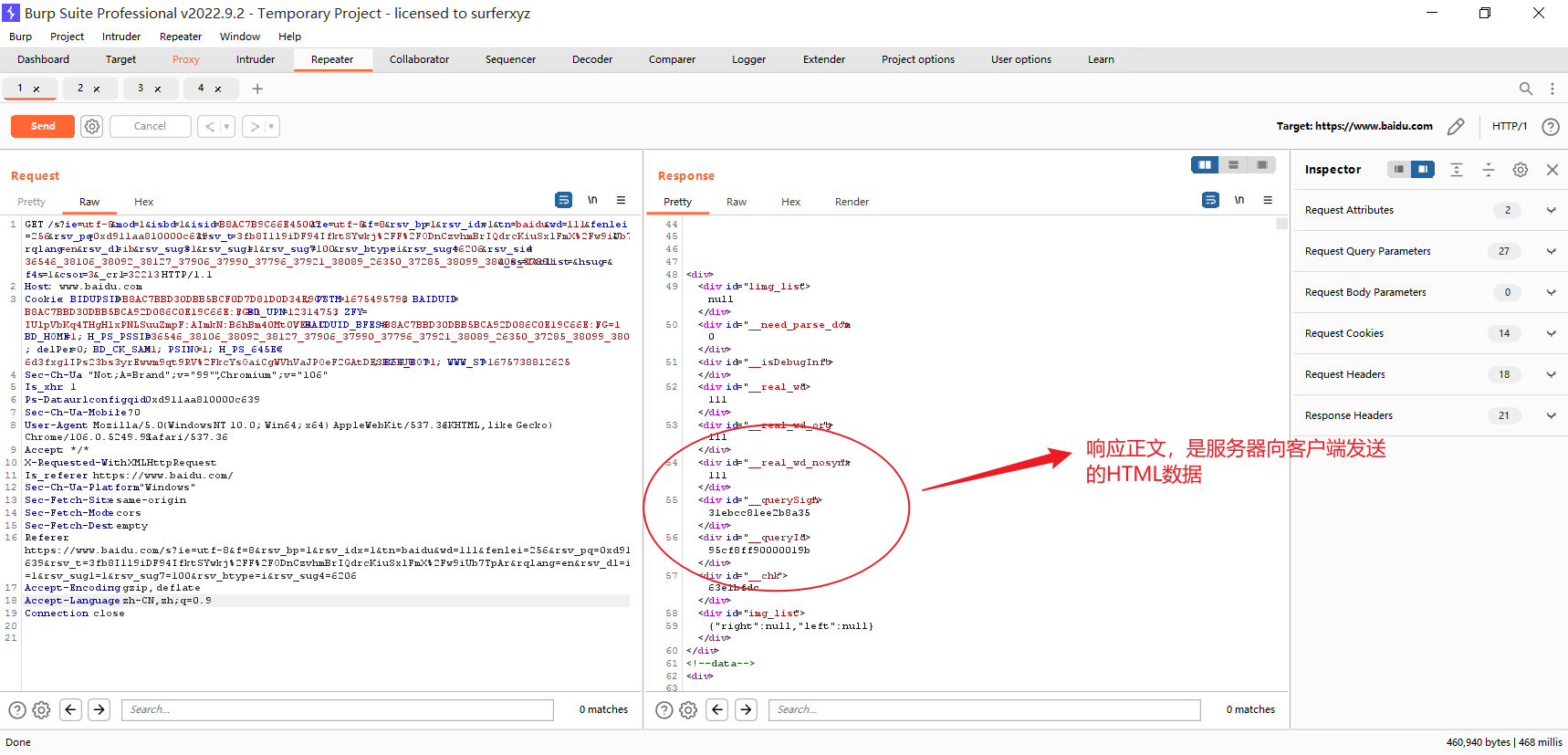Click the orange Send button
Image resolution: width=1568 pixels, height=755 pixels.
(x=43, y=126)
